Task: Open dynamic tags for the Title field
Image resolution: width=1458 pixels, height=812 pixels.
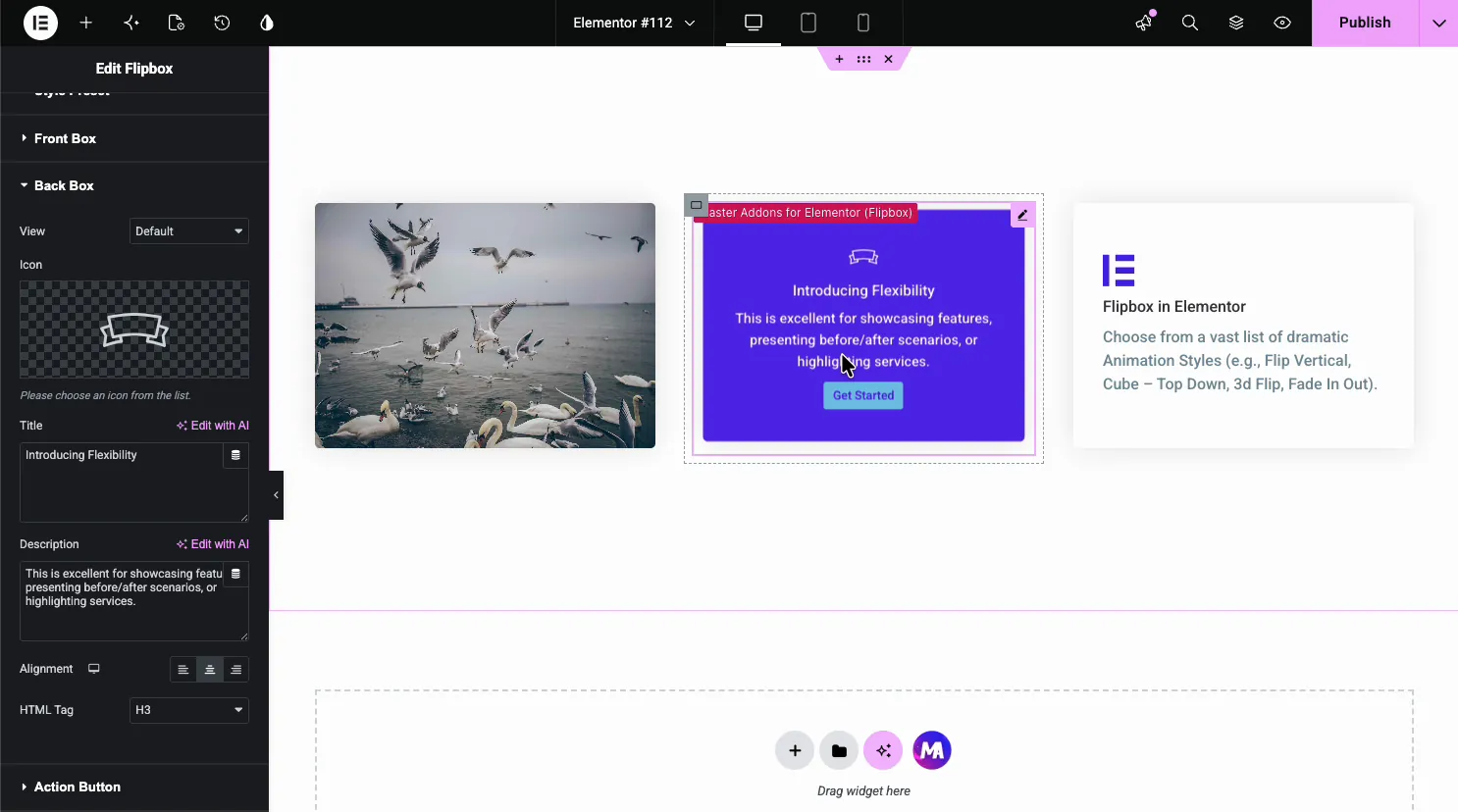Action: coord(235,455)
